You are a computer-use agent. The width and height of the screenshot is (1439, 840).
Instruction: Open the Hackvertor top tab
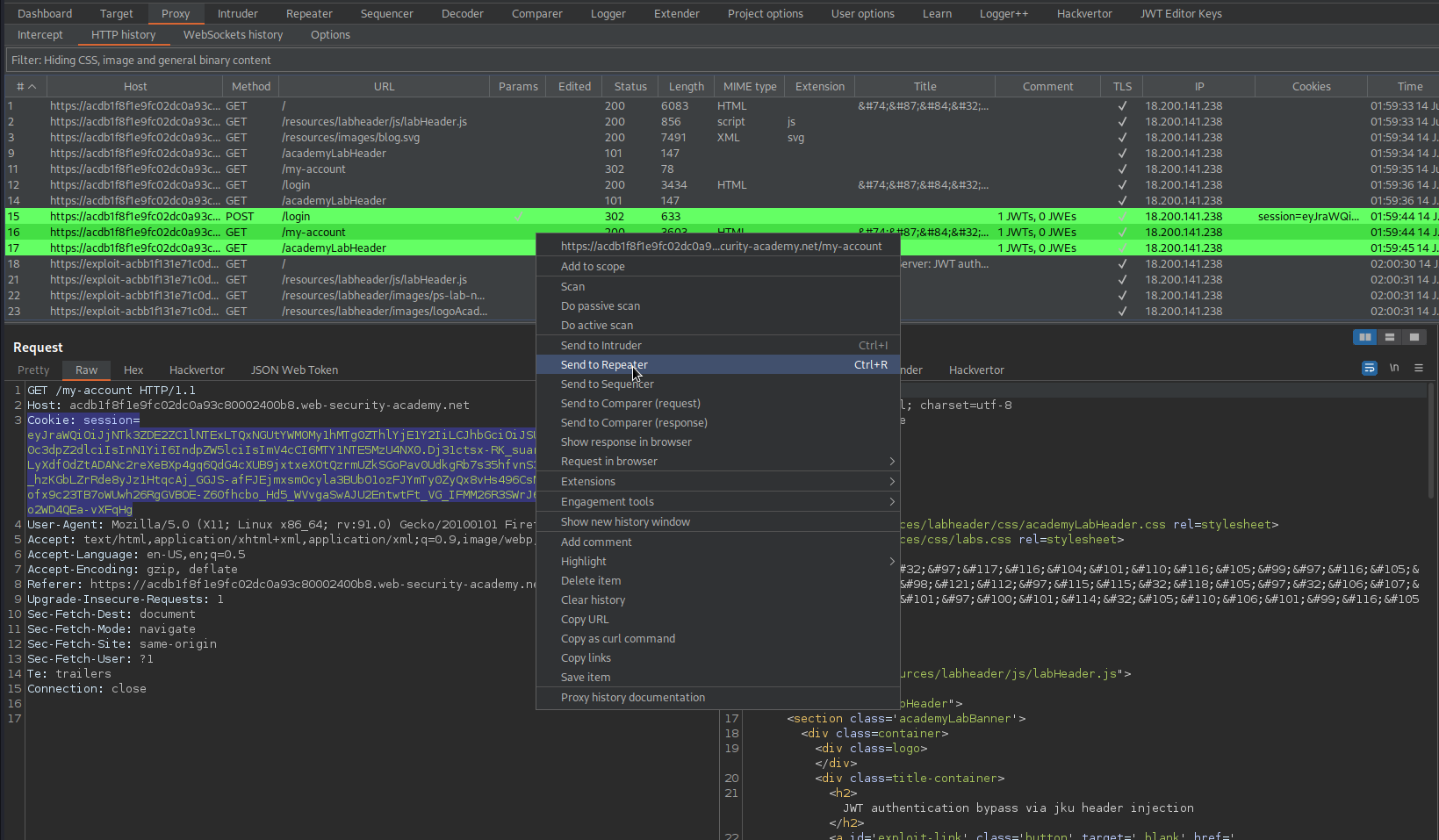[x=1084, y=13]
